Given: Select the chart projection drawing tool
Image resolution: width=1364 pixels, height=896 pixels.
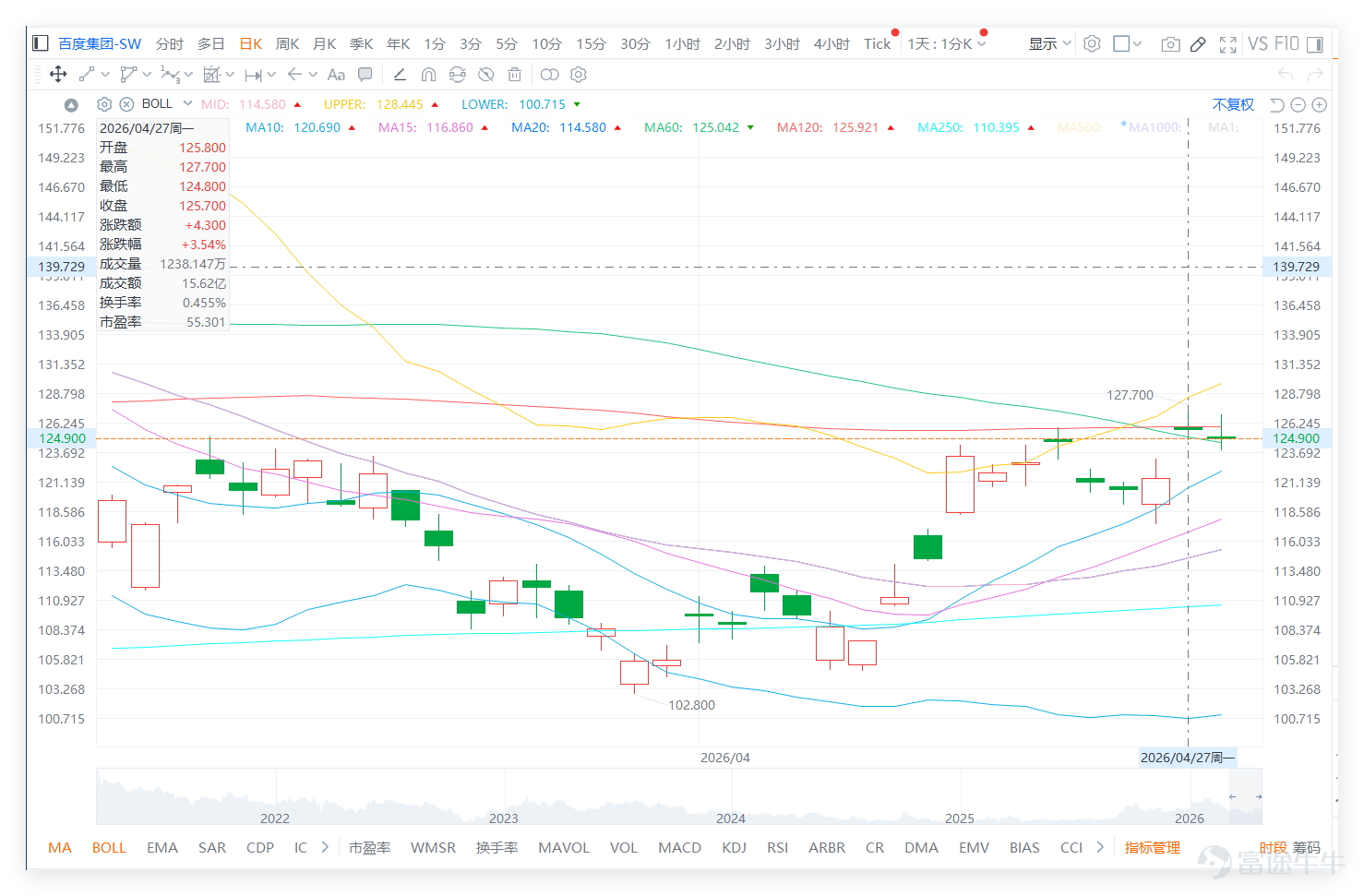Looking at the screenshot, I should coord(212,75).
